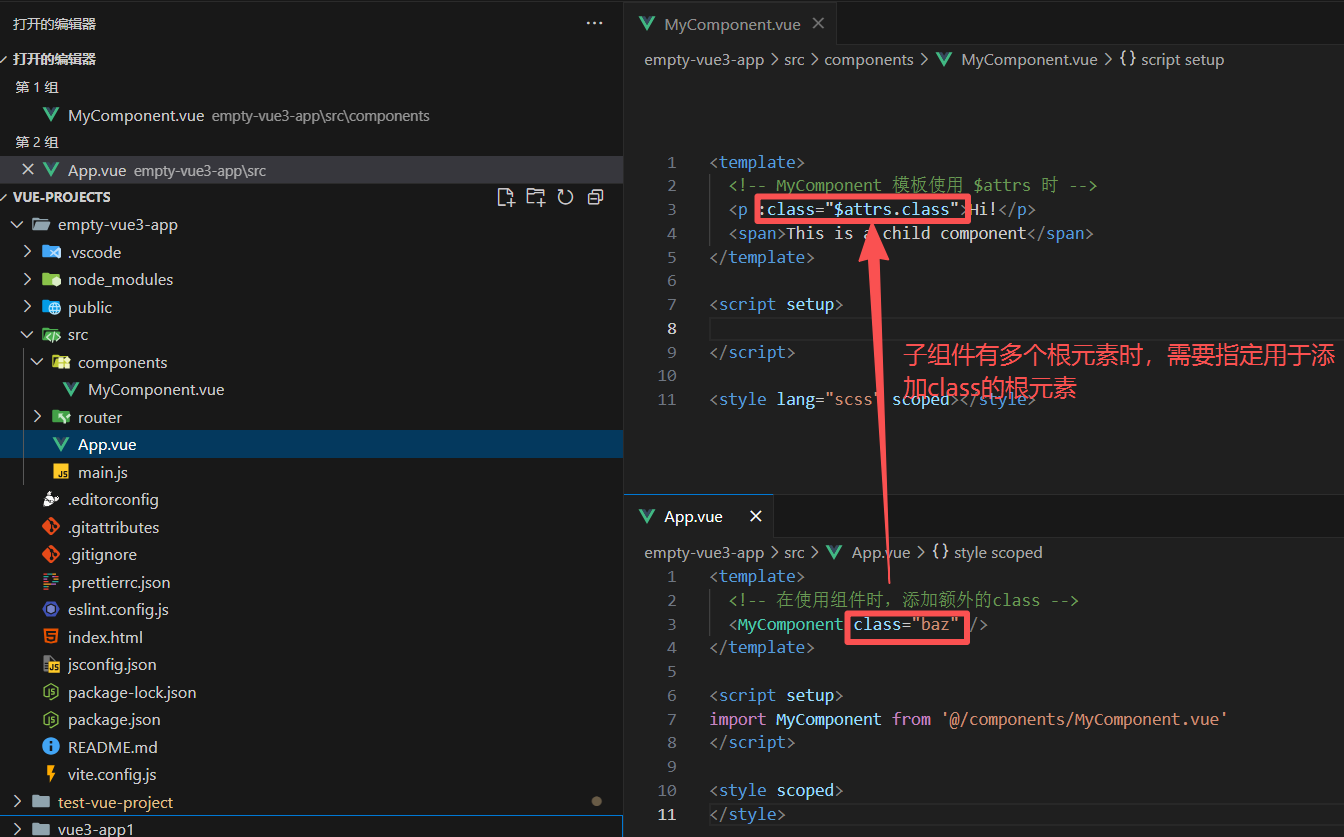Expand the test-vue-project folder

tap(16, 802)
